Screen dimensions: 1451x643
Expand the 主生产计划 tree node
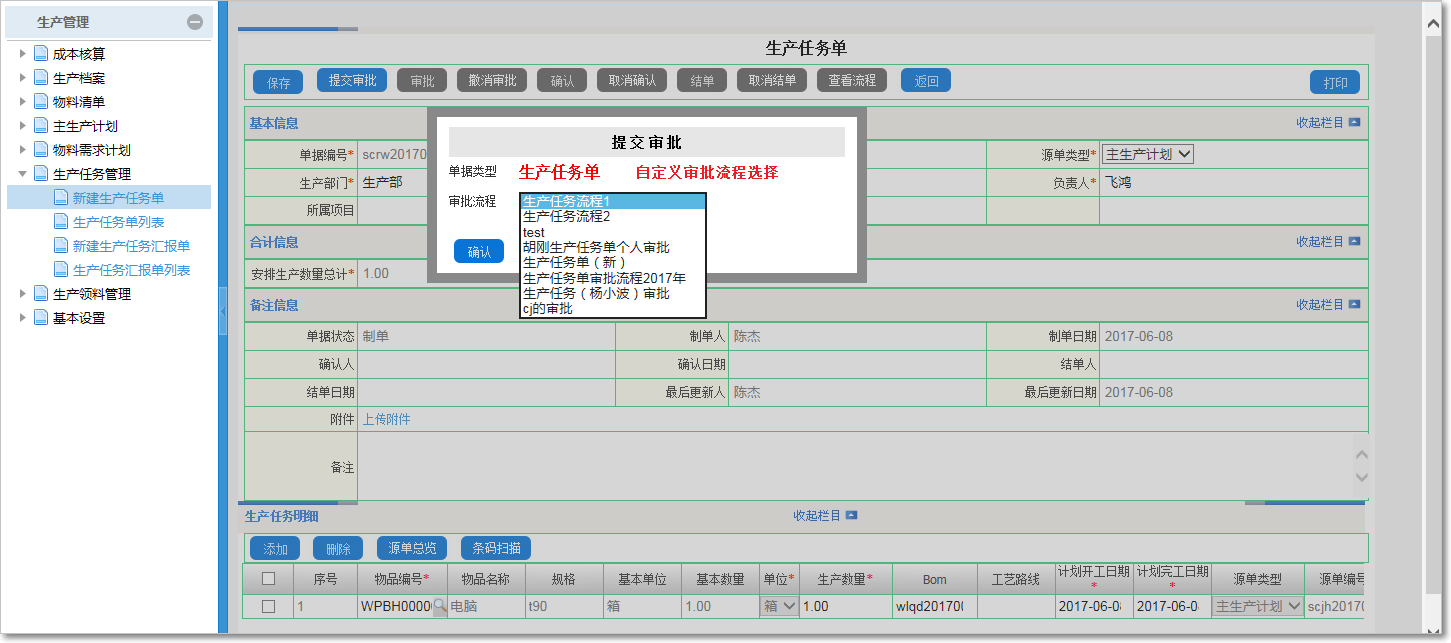pos(22,125)
